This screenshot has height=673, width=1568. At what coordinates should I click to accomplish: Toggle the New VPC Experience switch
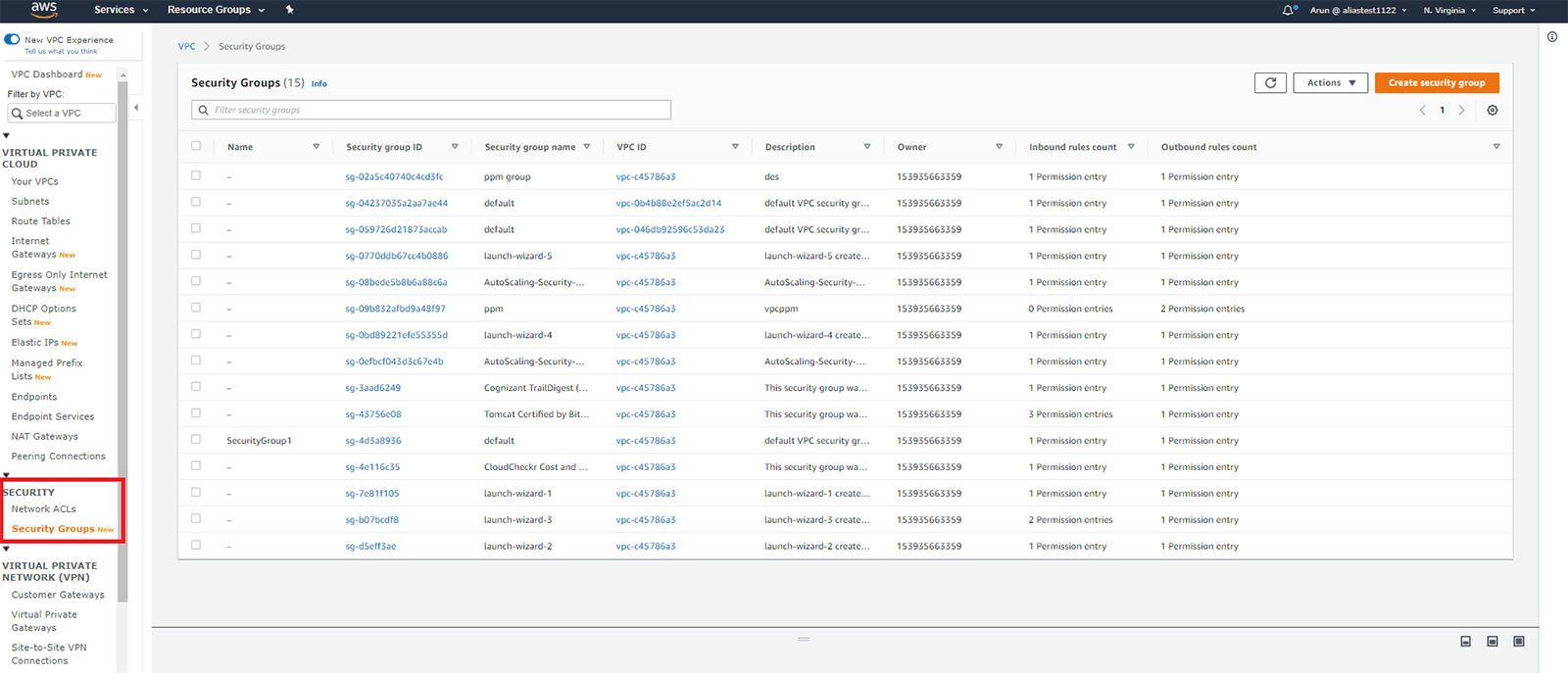(13, 40)
